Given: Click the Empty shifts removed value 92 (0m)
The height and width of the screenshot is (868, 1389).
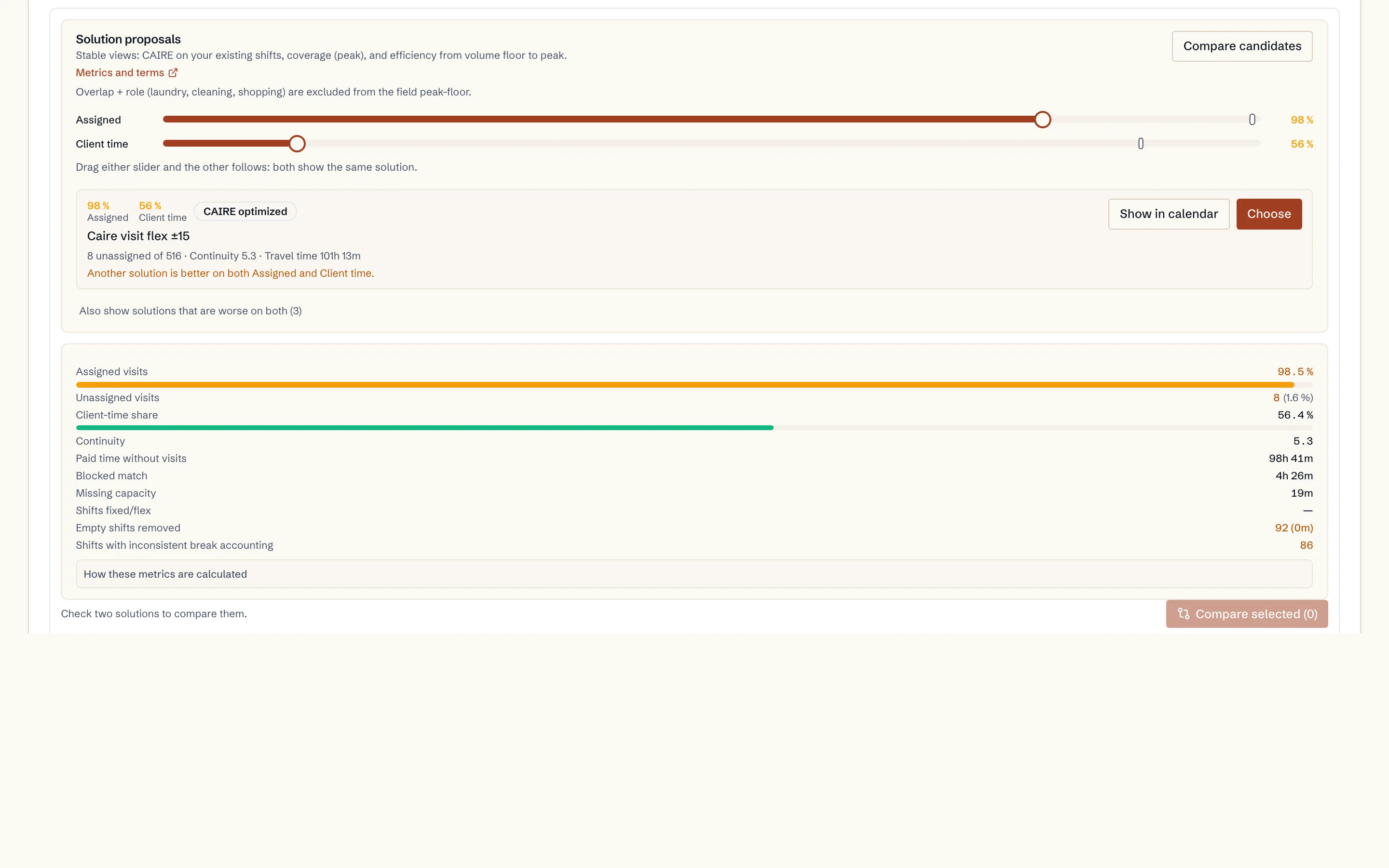Looking at the screenshot, I should pyautogui.click(x=1294, y=528).
